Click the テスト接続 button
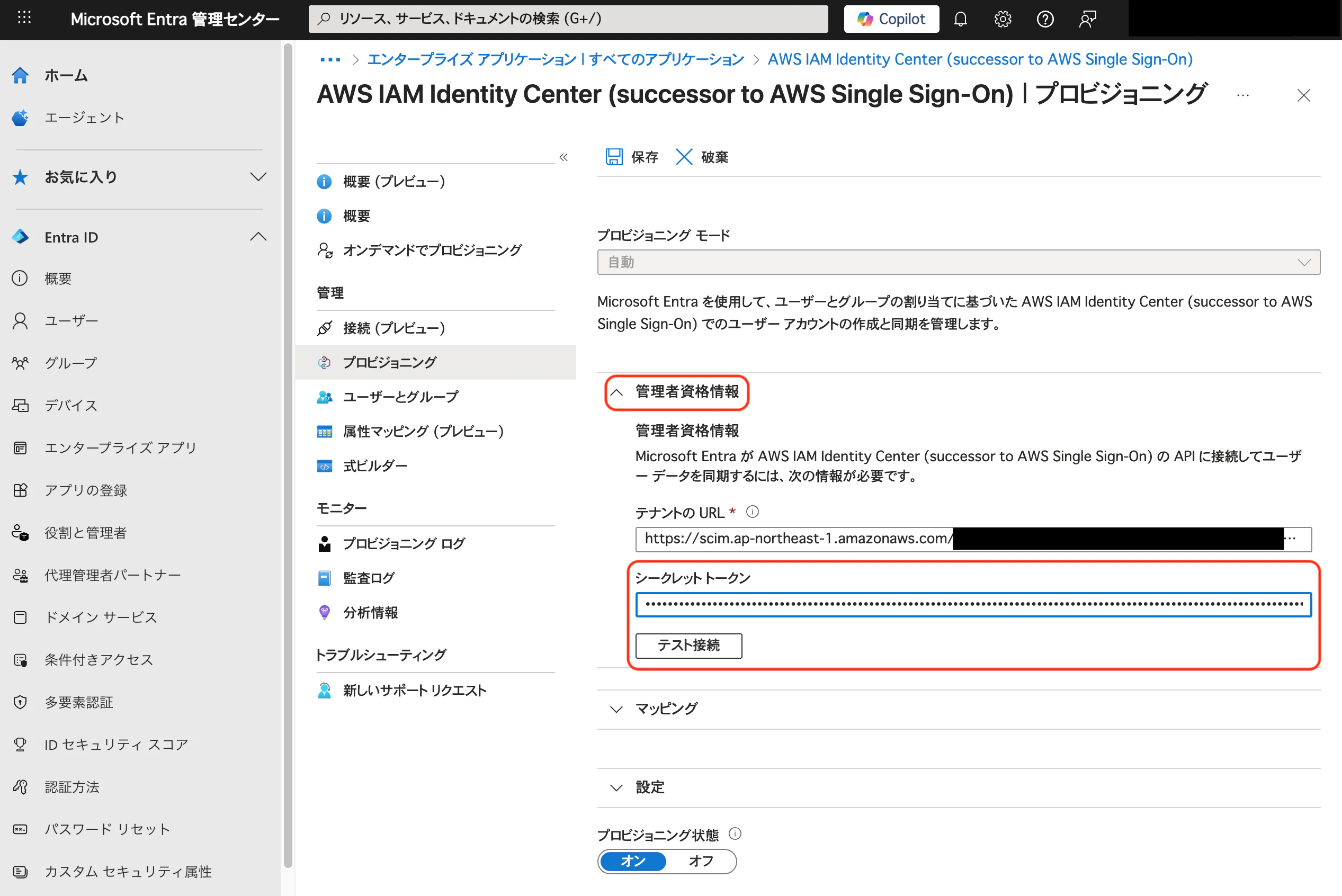Screen dimensions: 1342x896 click(688, 646)
